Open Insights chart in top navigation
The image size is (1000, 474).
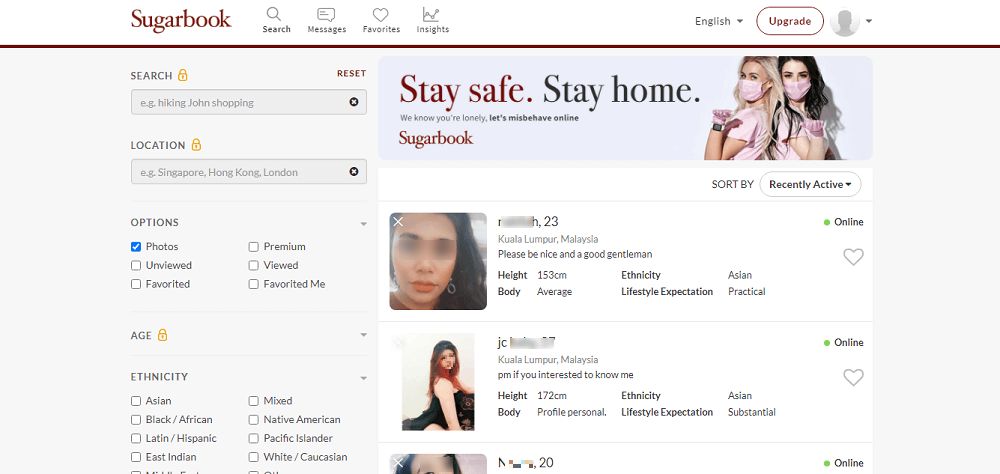click(432, 20)
